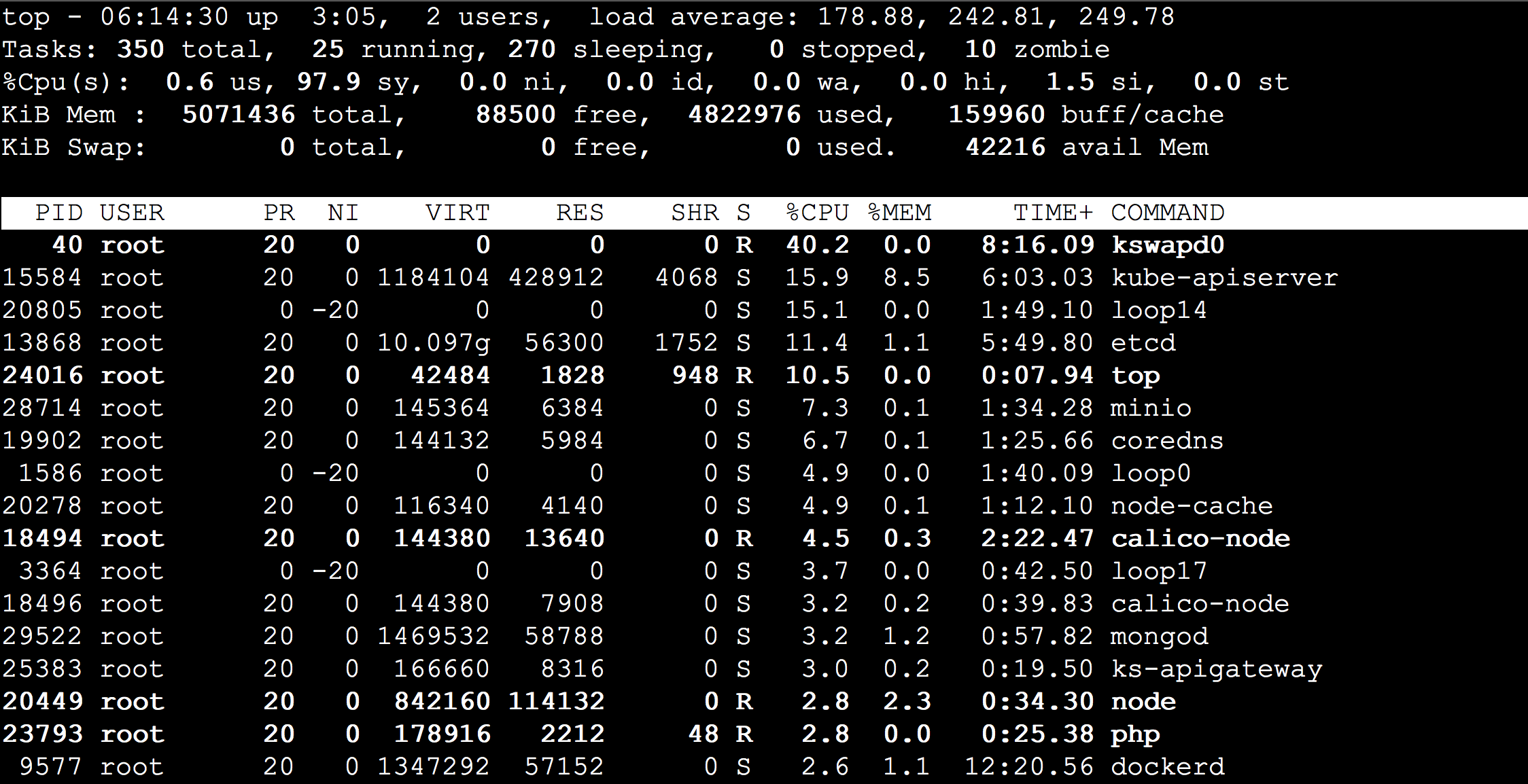This screenshot has height=784, width=1528.
Task: Click the COMMAND column header
Action: [x=1167, y=213]
